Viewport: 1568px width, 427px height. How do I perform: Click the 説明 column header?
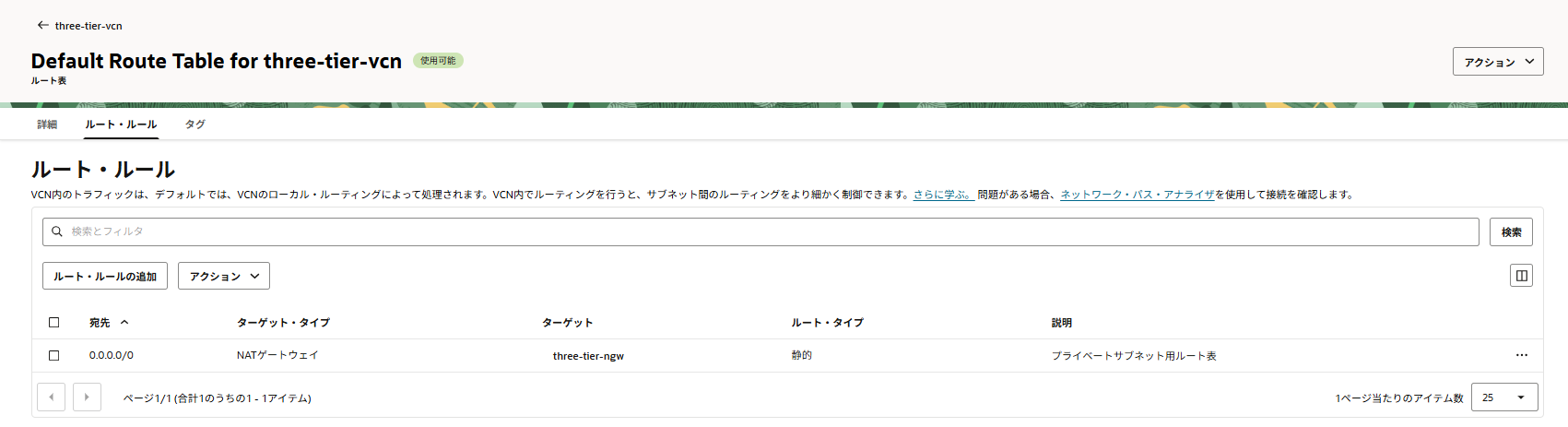point(1061,323)
